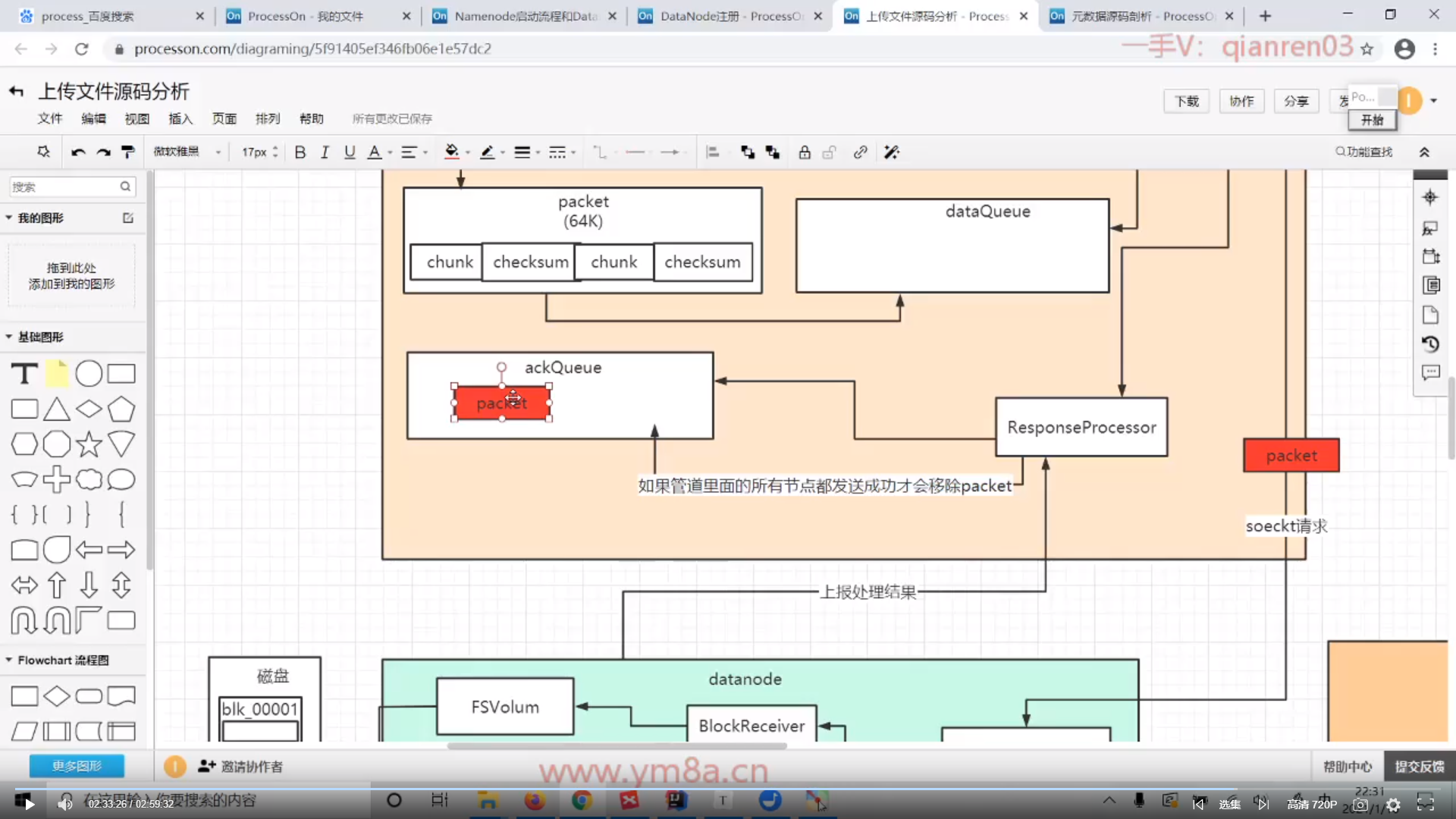Toggle italic formatting
Image resolution: width=1456 pixels, height=819 pixels.
(x=325, y=152)
